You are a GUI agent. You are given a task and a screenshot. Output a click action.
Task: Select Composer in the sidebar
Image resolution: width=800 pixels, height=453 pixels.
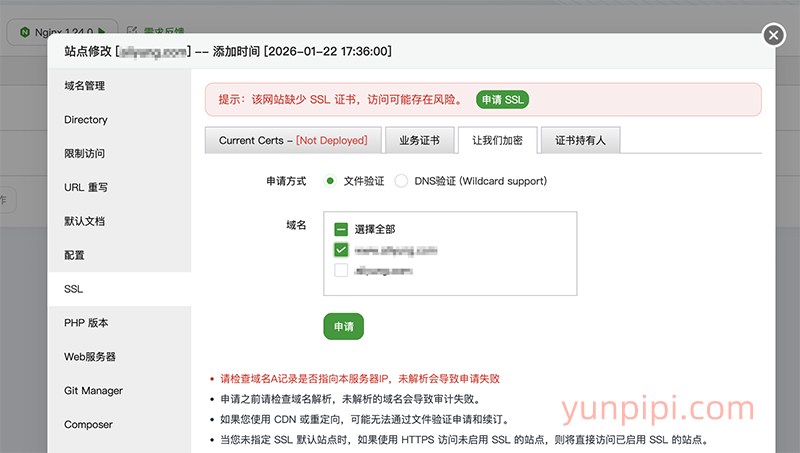coord(89,425)
